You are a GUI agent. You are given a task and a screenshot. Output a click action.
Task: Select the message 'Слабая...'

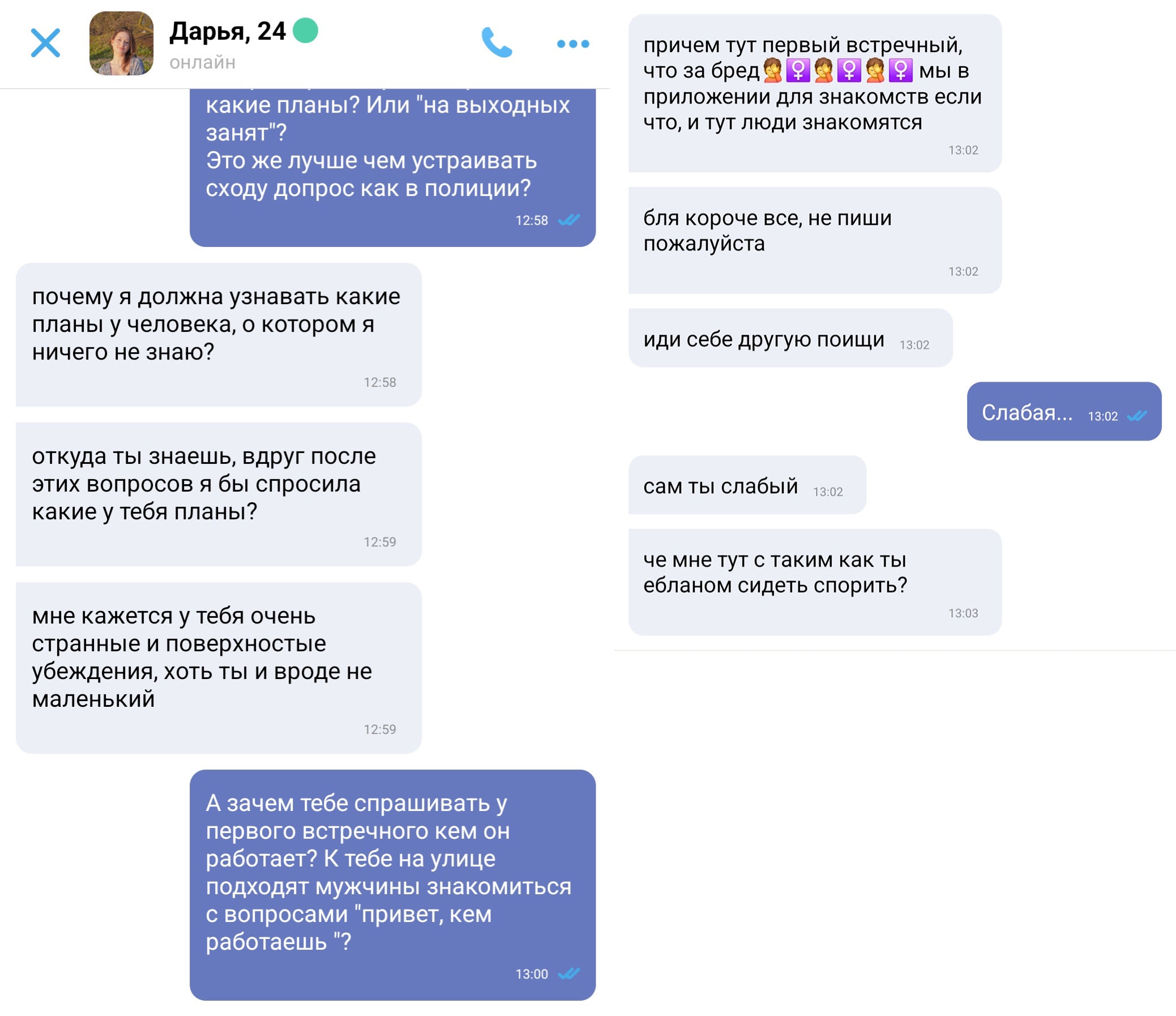[x=1064, y=412]
